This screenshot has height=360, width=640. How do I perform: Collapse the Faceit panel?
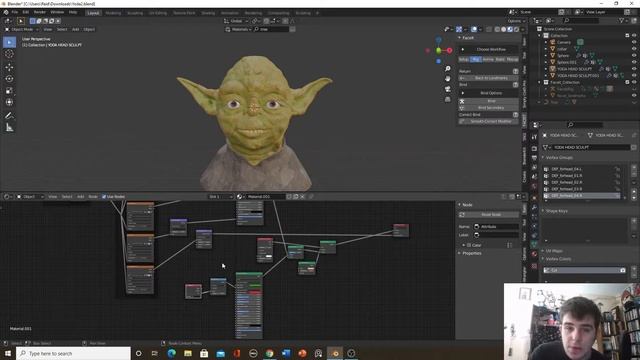pyautogui.click(x=460, y=38)
